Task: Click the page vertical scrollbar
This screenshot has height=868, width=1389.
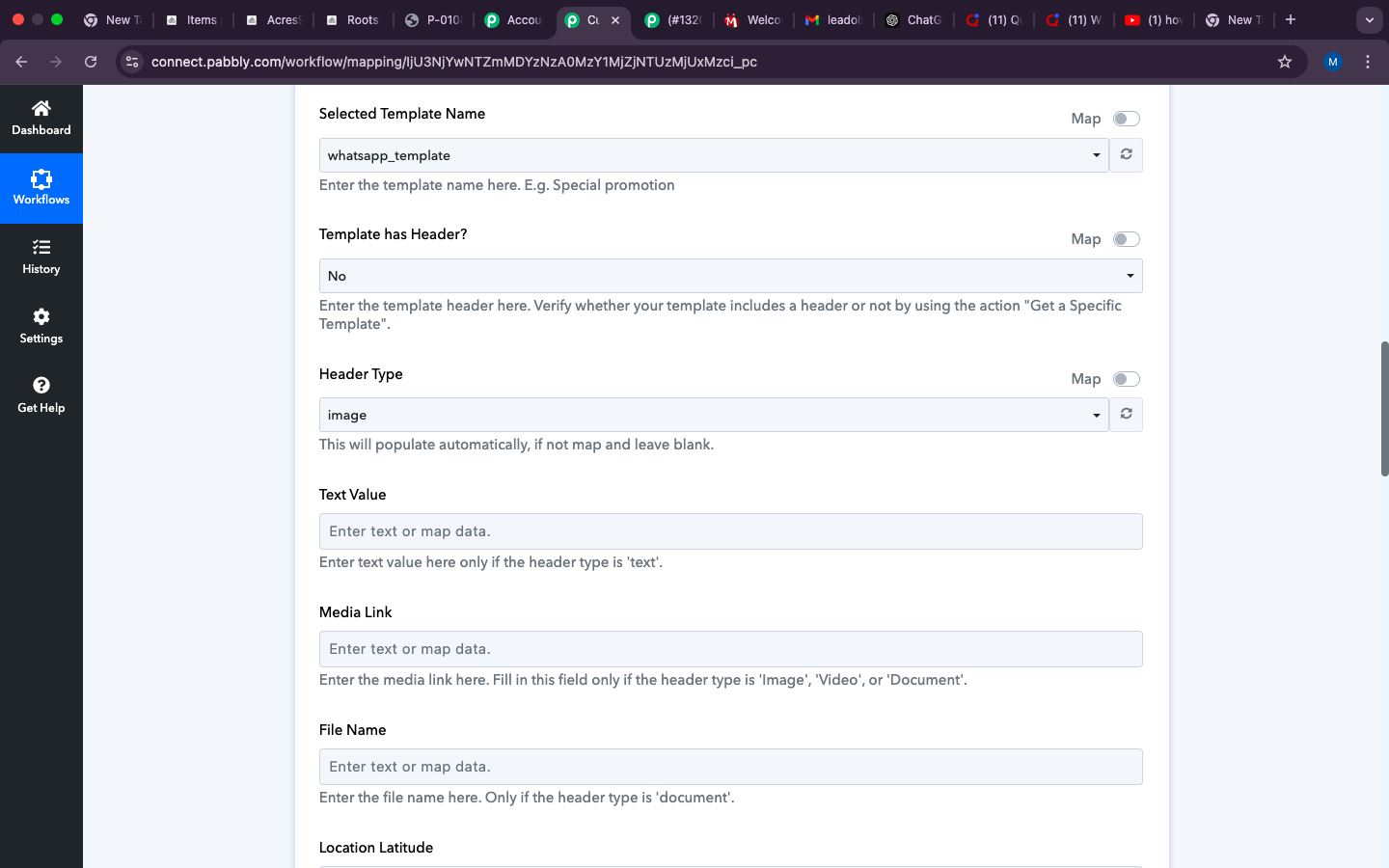Action: pyautogui.click(x=1384, y=409)
